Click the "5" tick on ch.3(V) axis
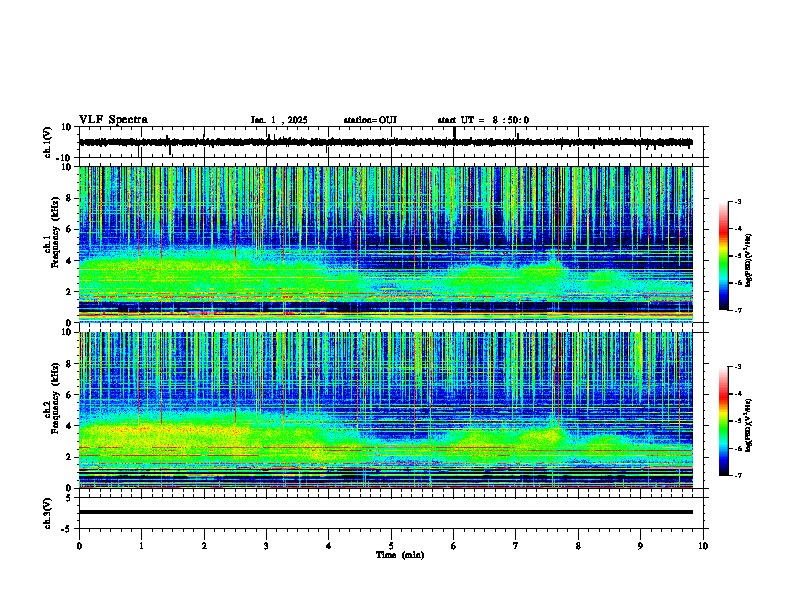Screen dimensions: 792x612 [70, 498]
